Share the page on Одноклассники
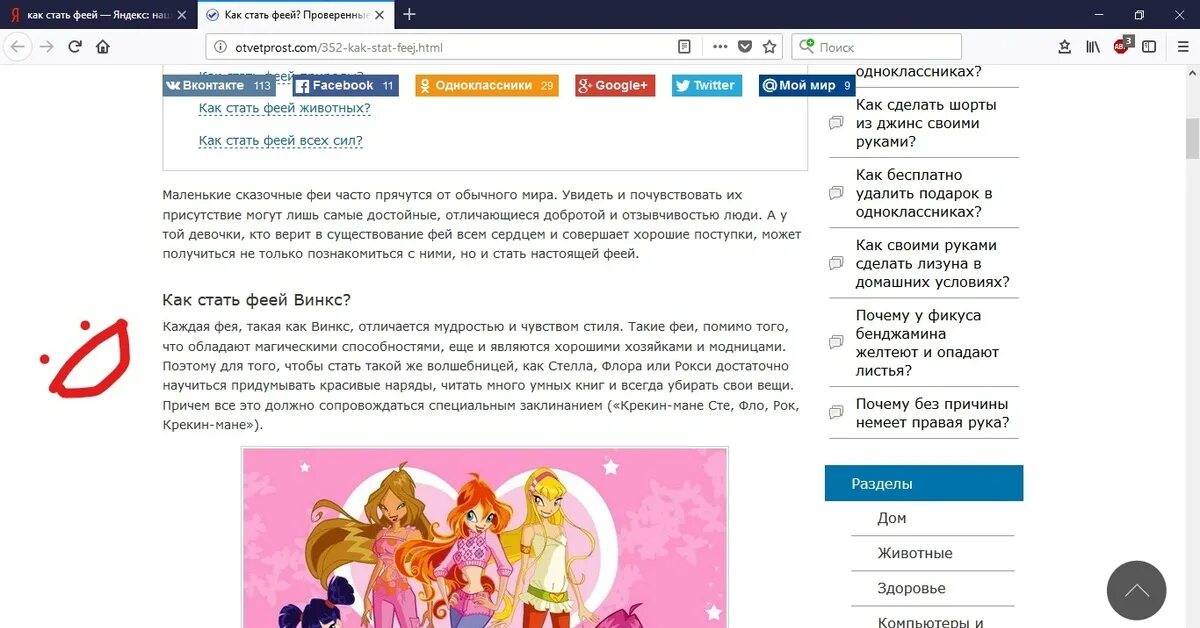 click(x=487, y=86)
